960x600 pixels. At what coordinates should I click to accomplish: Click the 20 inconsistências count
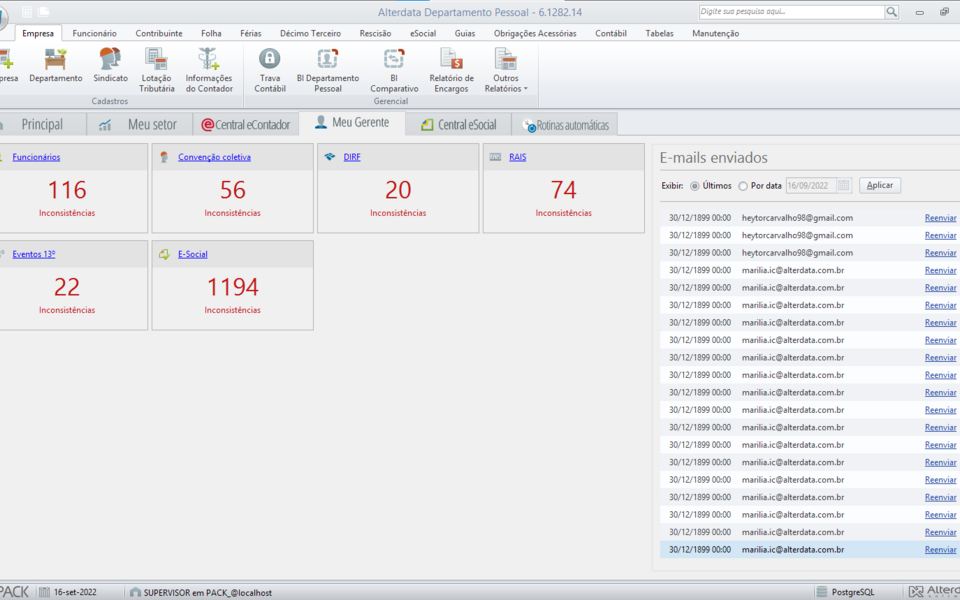click(x=398, y=190)
